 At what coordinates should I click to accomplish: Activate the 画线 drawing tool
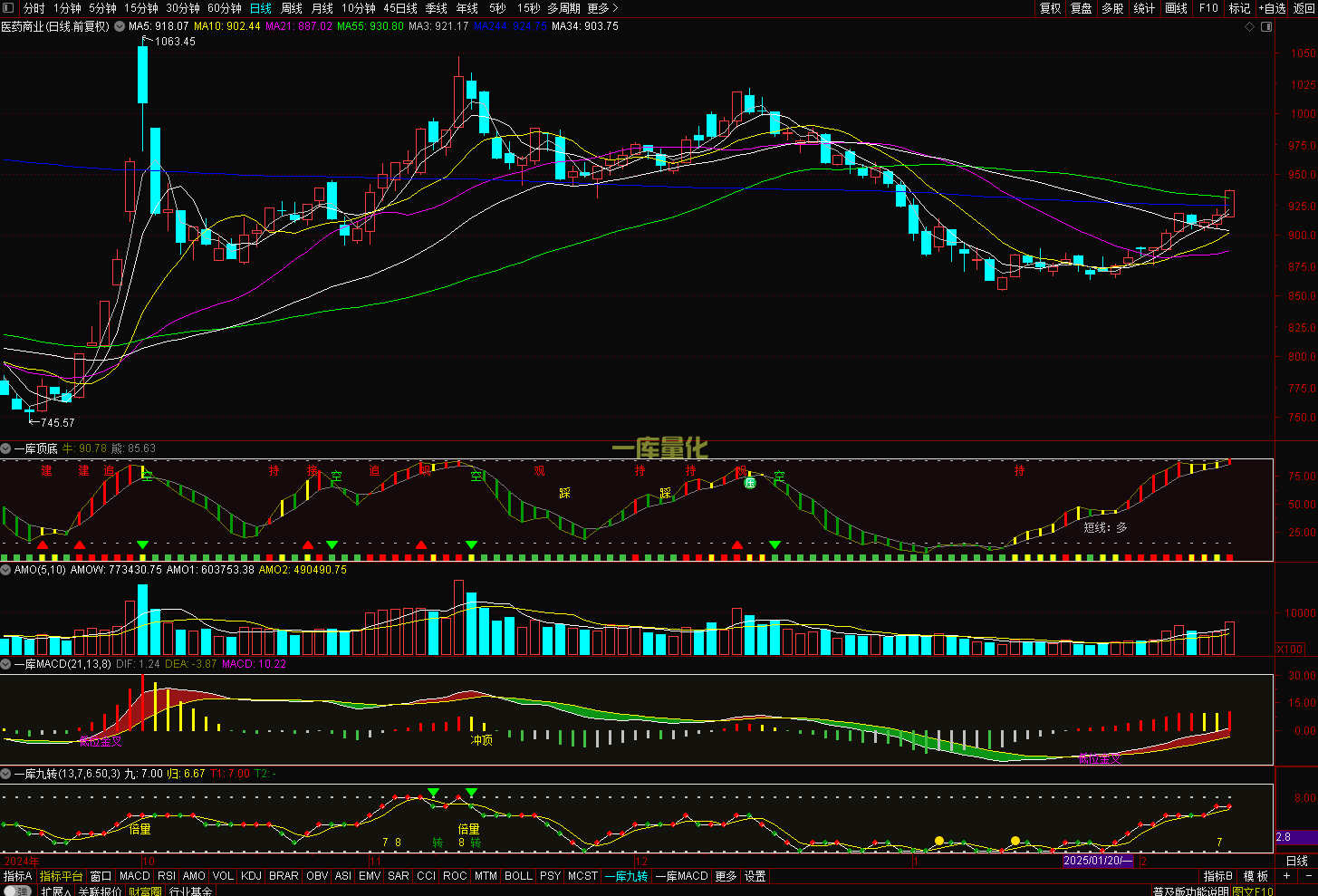[1177, 8]
